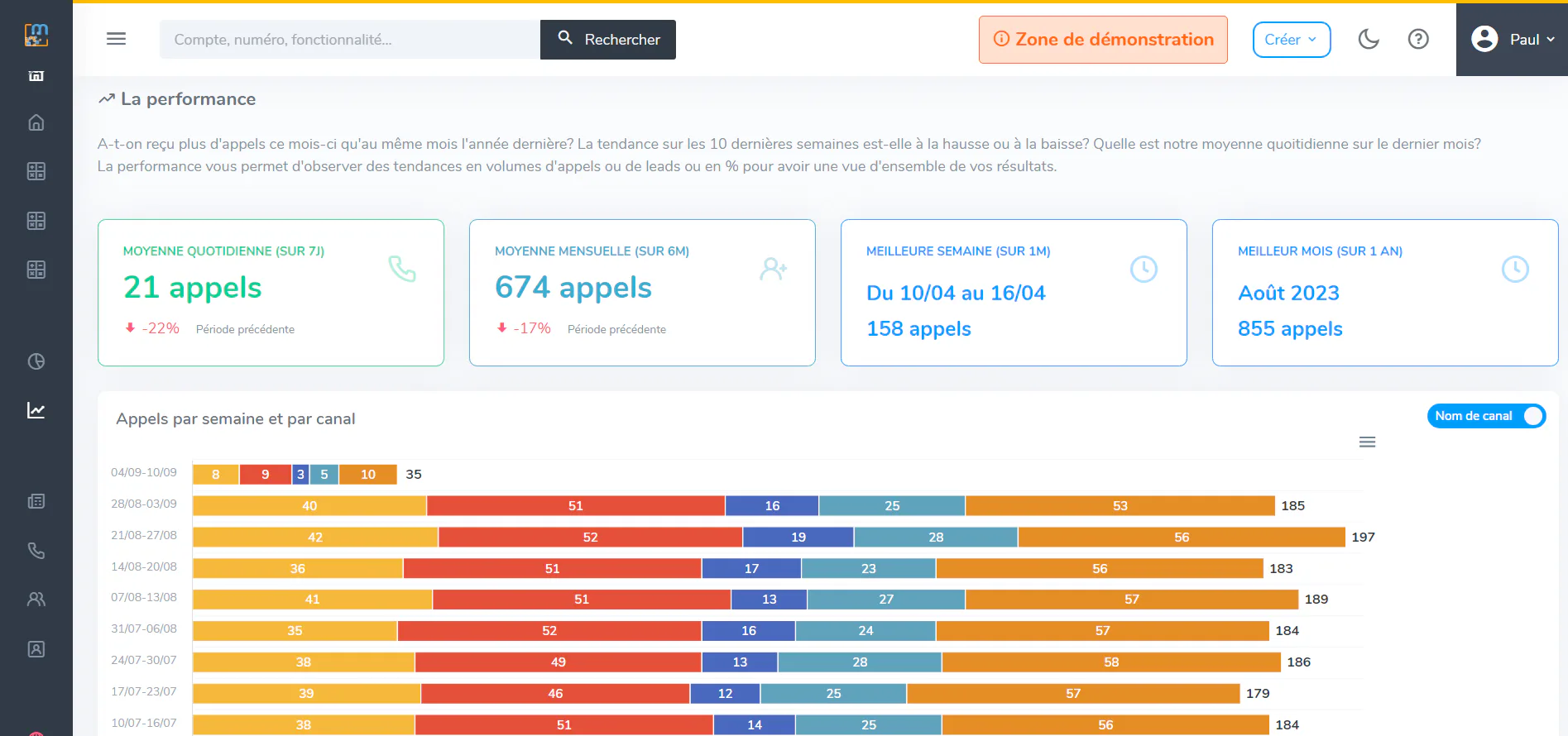
Task: Click the 855 appels value
Action: click(1290, 328)
